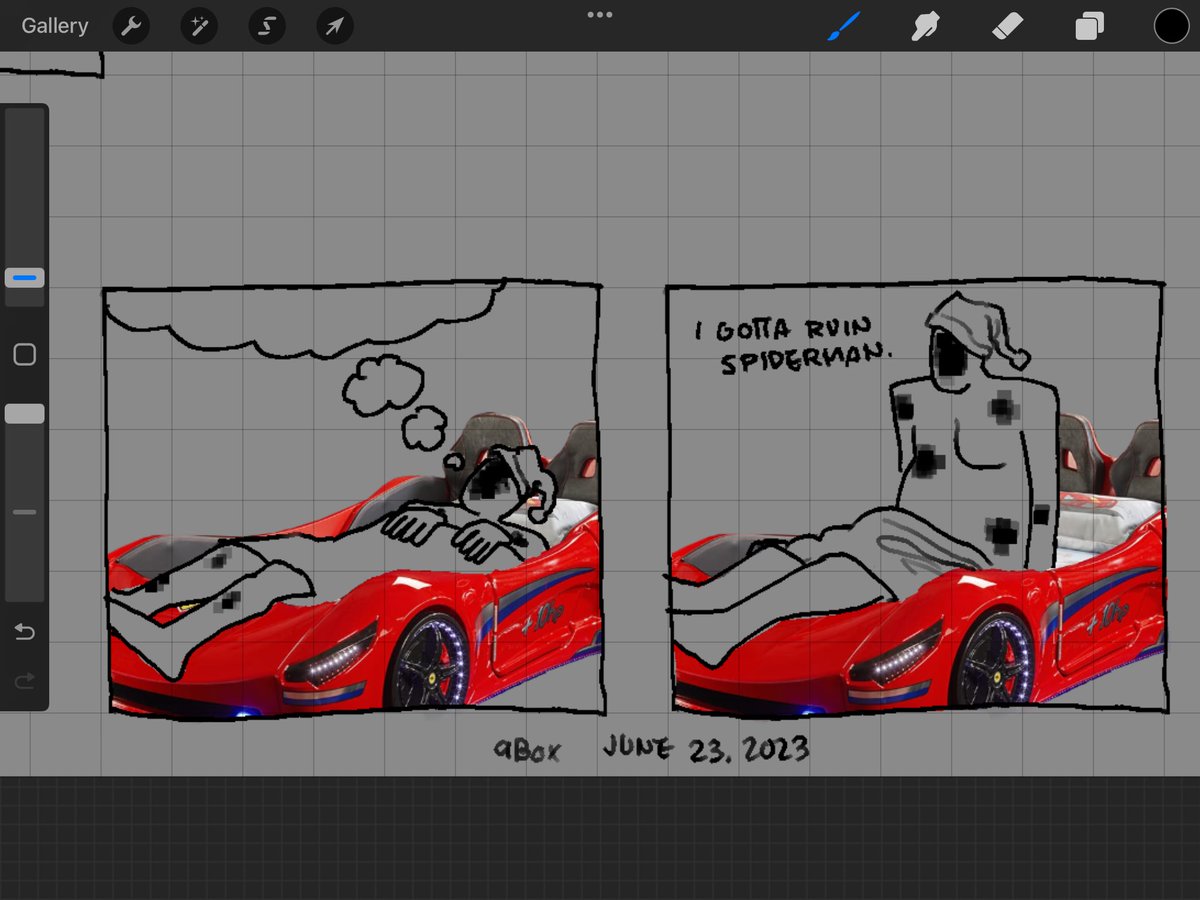Viewport: 1200px width, 900px height.
Task: Open the Selection tool
Action: click(267, 26)
